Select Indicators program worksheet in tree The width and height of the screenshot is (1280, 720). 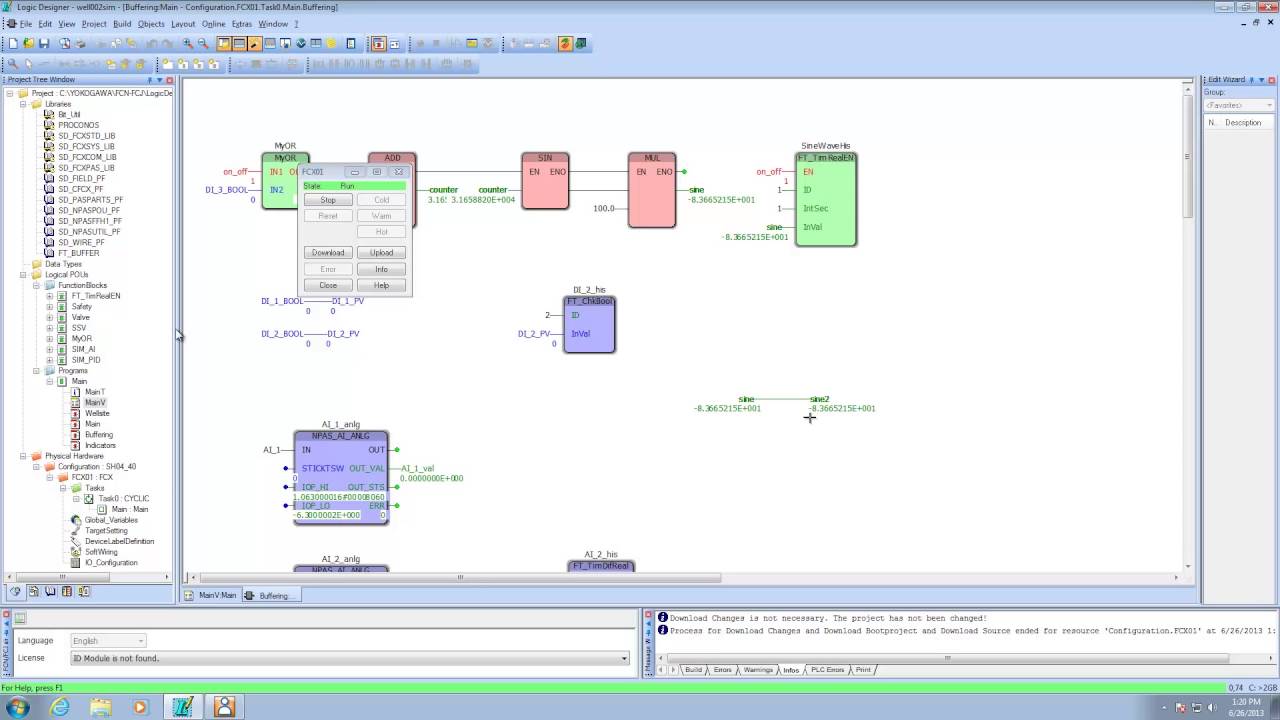[x=100, y=445]
